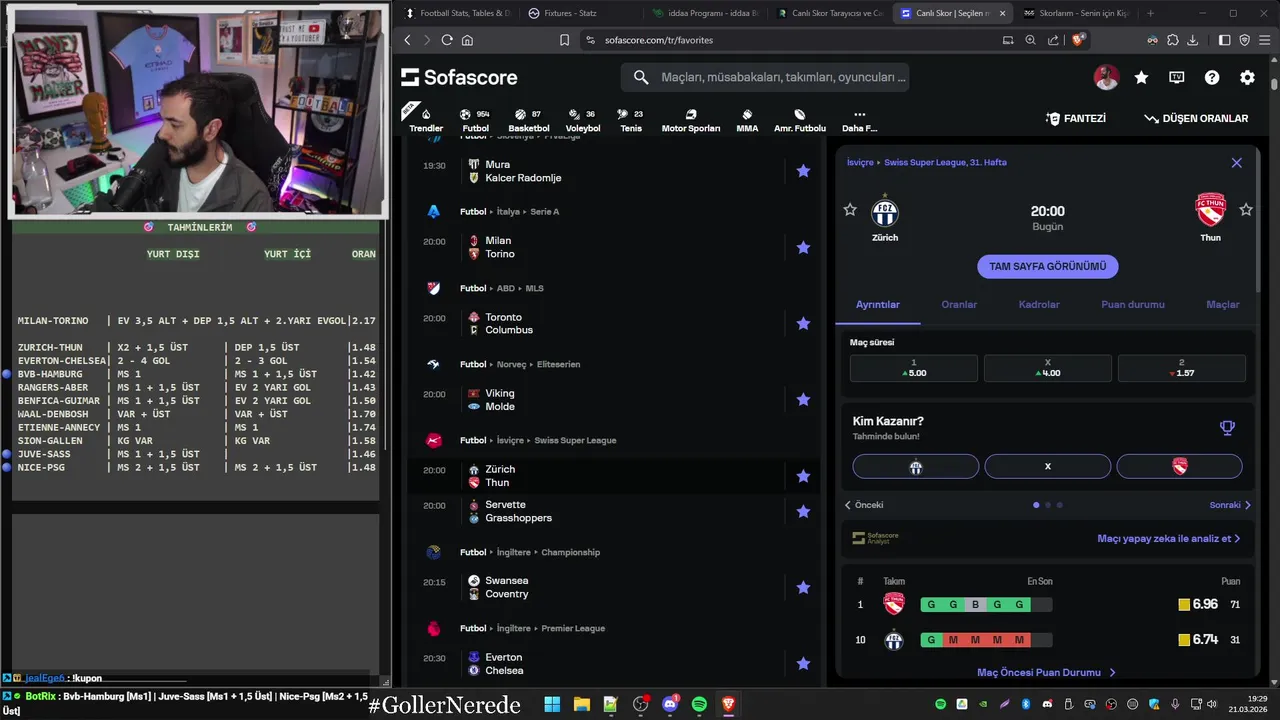Switch to iddaa Programı browser tab
The width and height of the screenshot is (1280, 720).
tap(706, 13)
